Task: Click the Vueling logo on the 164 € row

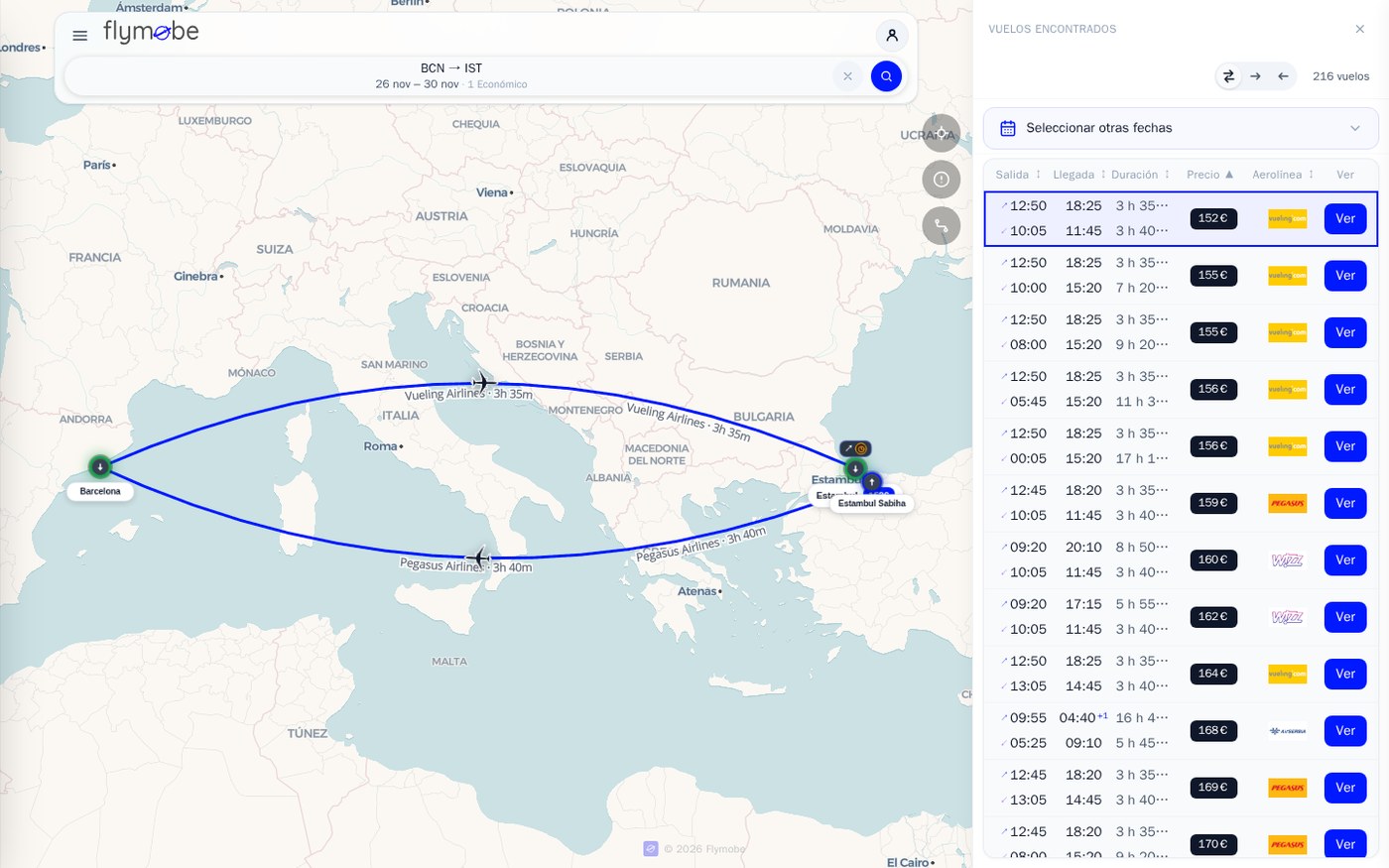Action: tap(1288, 674)
